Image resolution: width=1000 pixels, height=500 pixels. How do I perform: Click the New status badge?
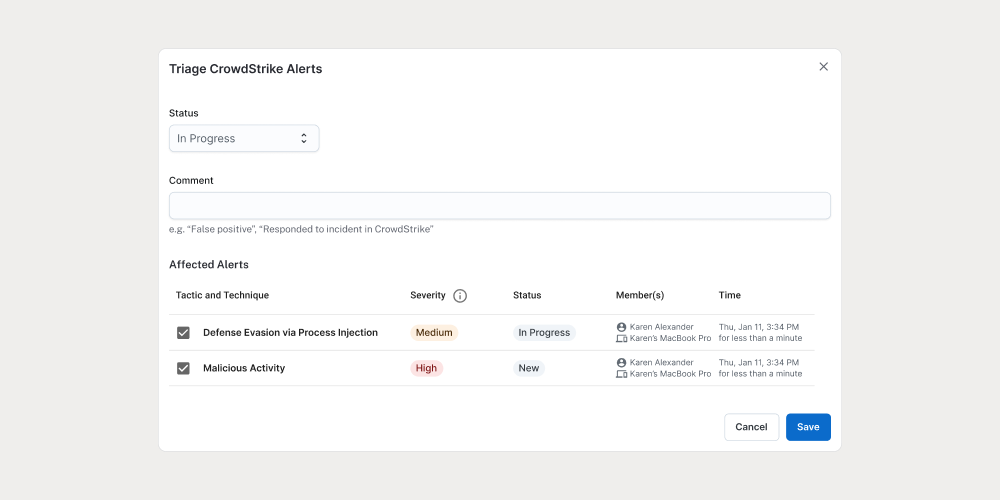tap(529, 368)
